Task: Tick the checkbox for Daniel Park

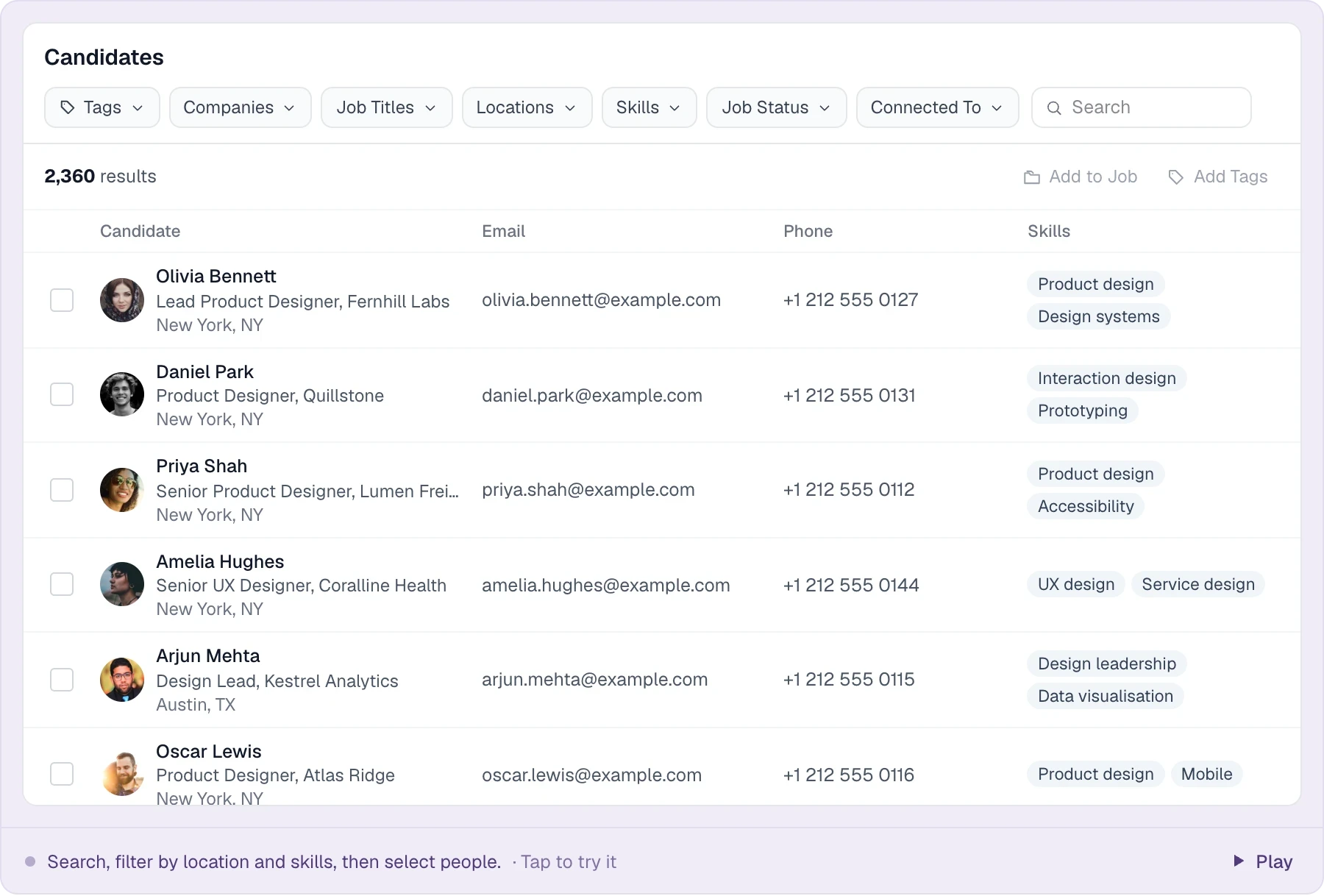Action: tap(62, 394)
